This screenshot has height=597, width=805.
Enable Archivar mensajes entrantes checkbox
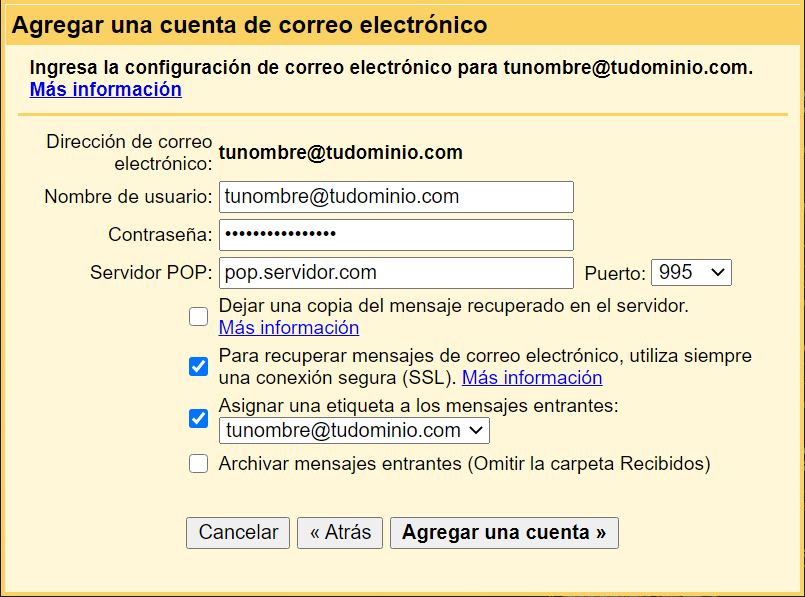point(198,464)
